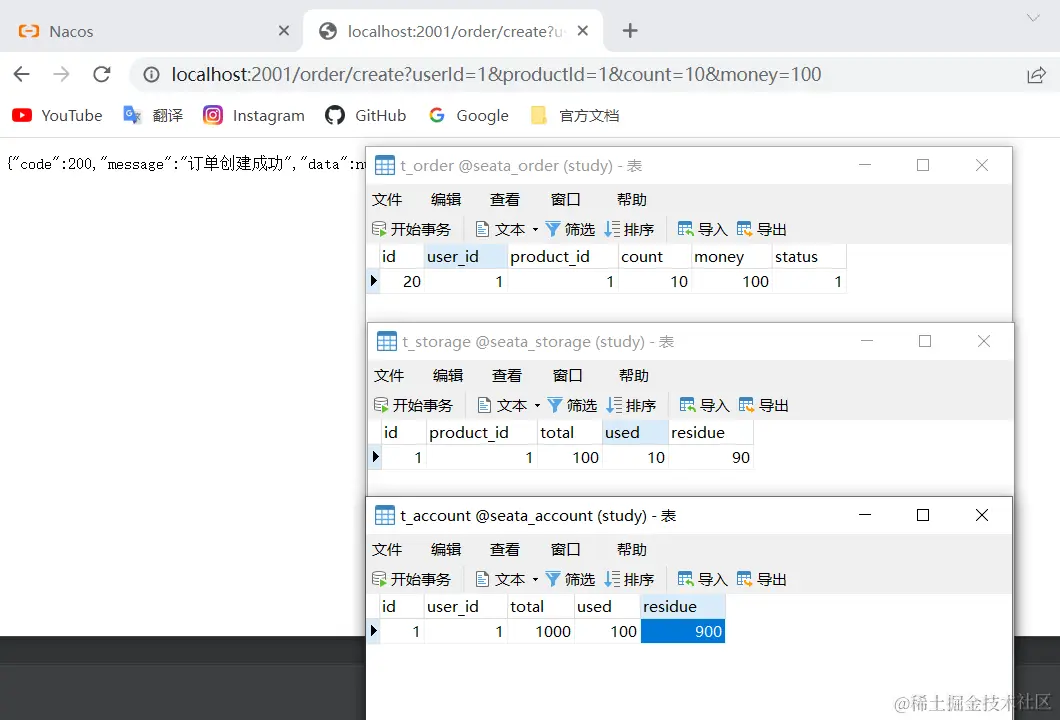Open 编辑 menu in t_order window
Image resolution: width=1060 pixels, height=720 pixels.
pyautogui.click(x=445, y=199)
